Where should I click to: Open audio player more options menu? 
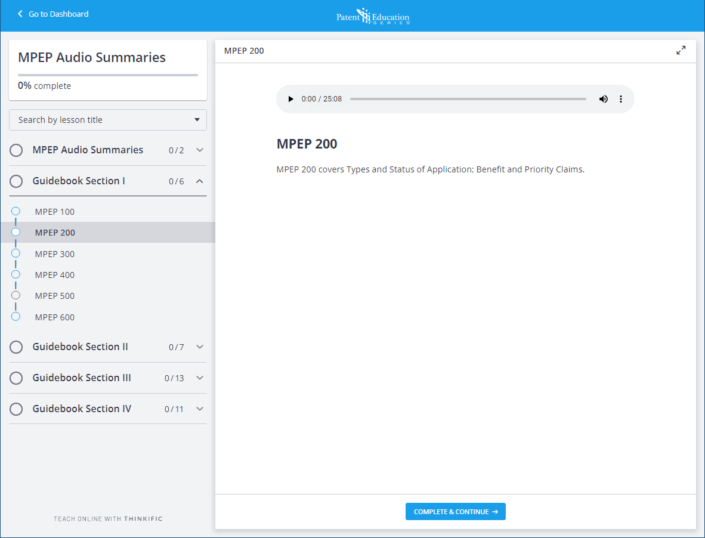(621, 99)
